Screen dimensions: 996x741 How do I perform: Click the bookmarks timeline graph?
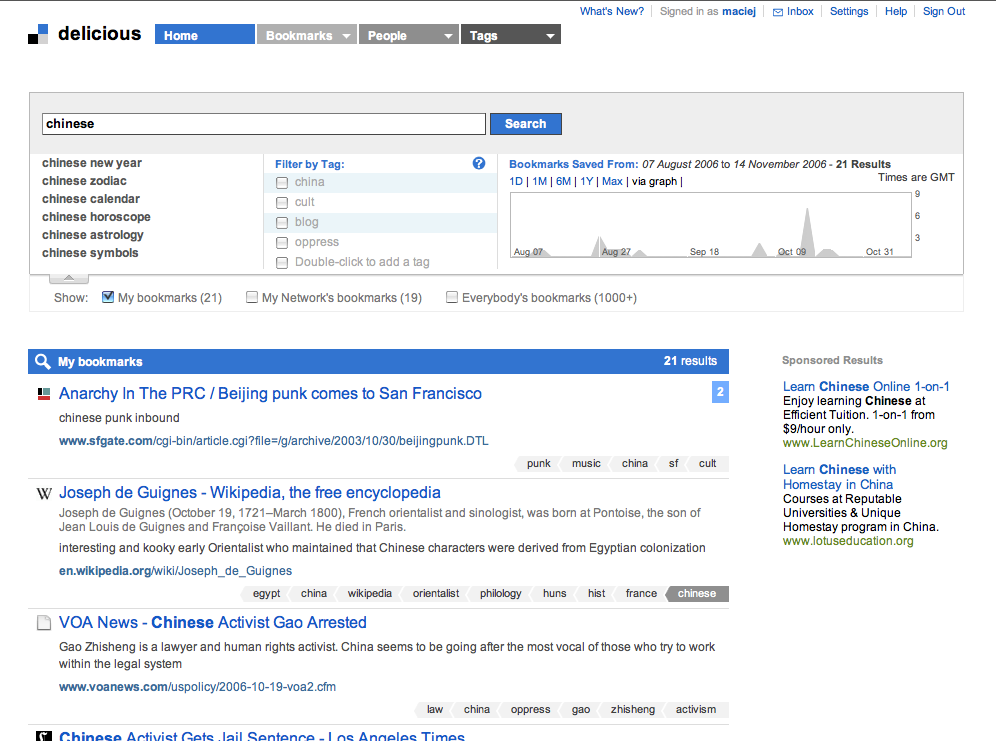click(x=711, y=225)
